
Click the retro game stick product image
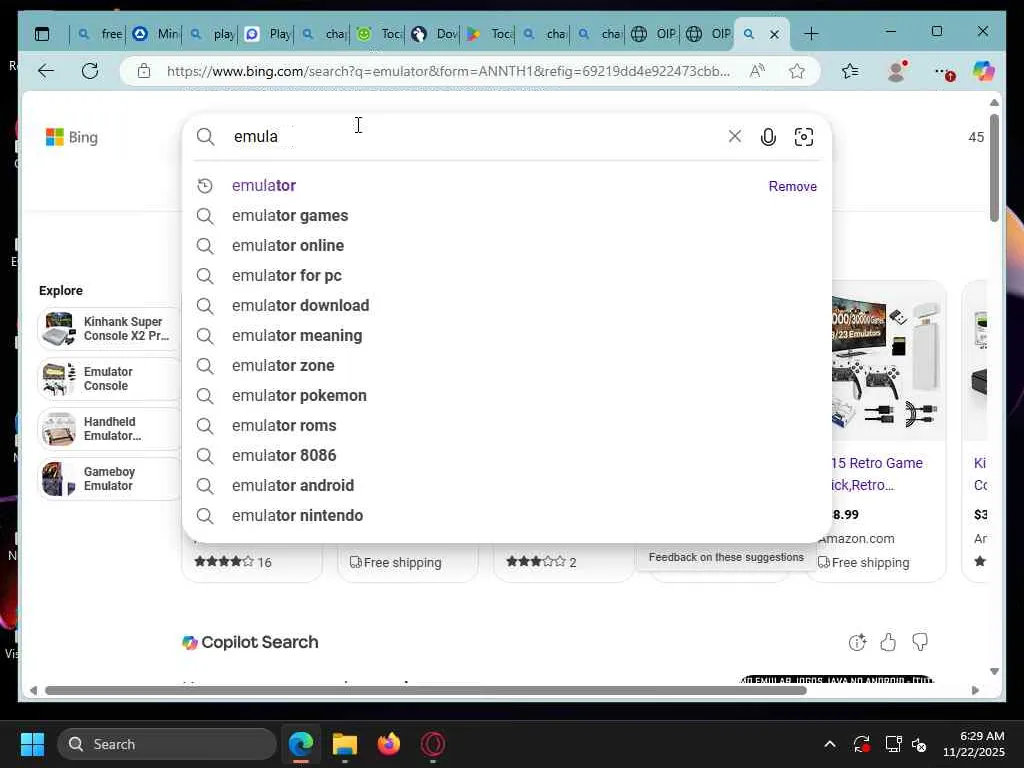pyautogui.click(x=887, y=362)
